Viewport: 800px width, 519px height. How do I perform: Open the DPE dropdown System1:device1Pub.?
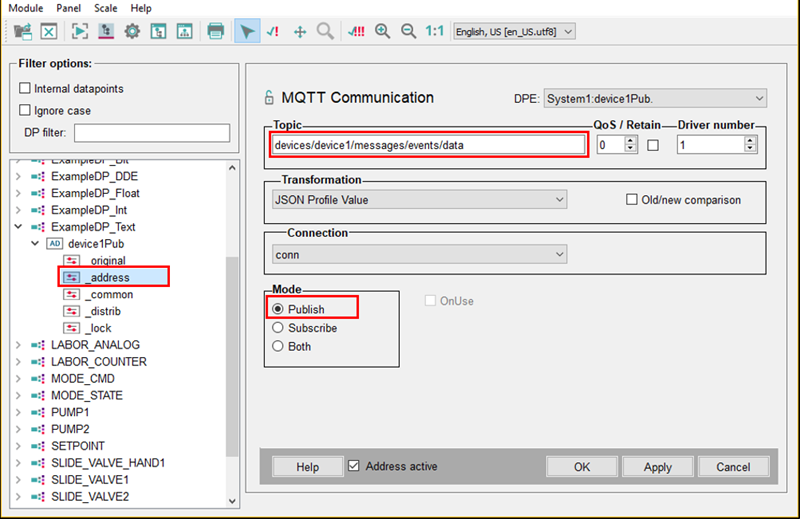[655, 98]
